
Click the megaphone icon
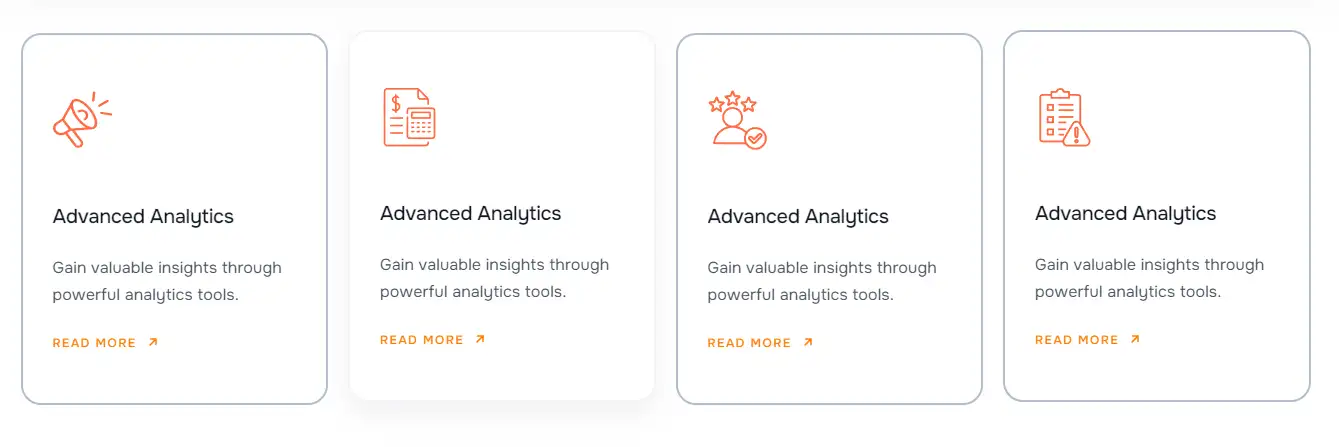coord(82,120)
